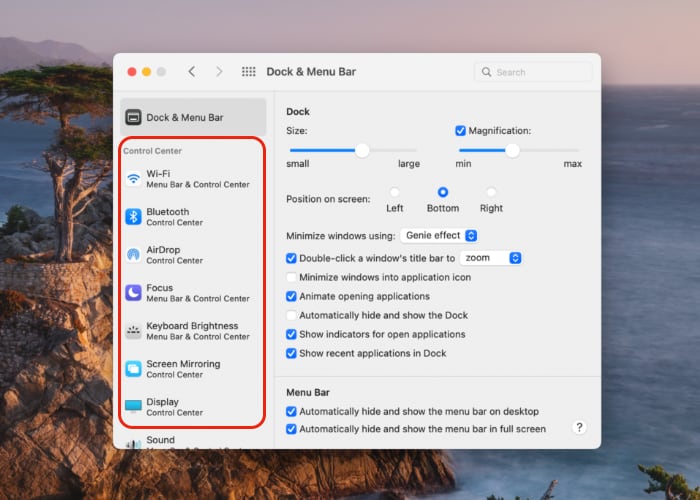Image resolution: width=700 pixels, height=500 pixels.
Task: Select Right dock position radio button
Action: click(x=491, y=192)
